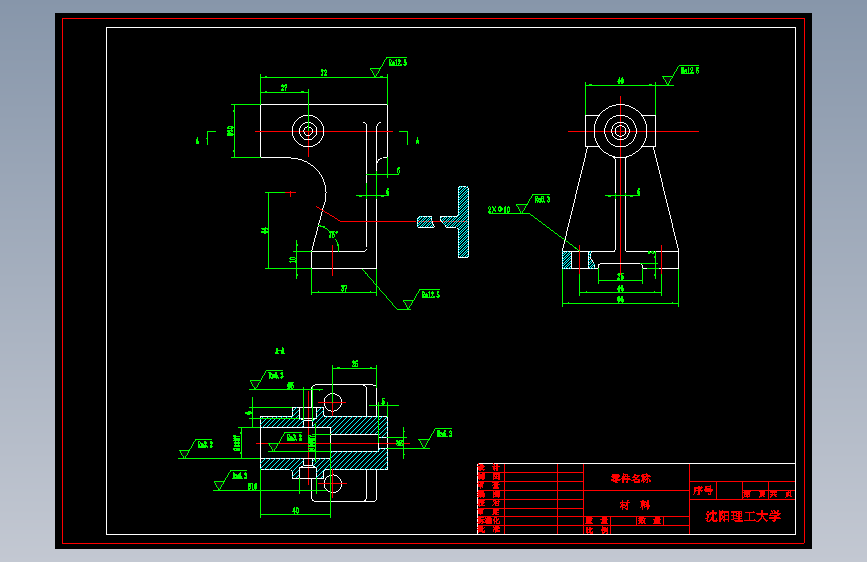Click the '27' dimension in front view
867x562 pixels.
[x=284, y=87]
